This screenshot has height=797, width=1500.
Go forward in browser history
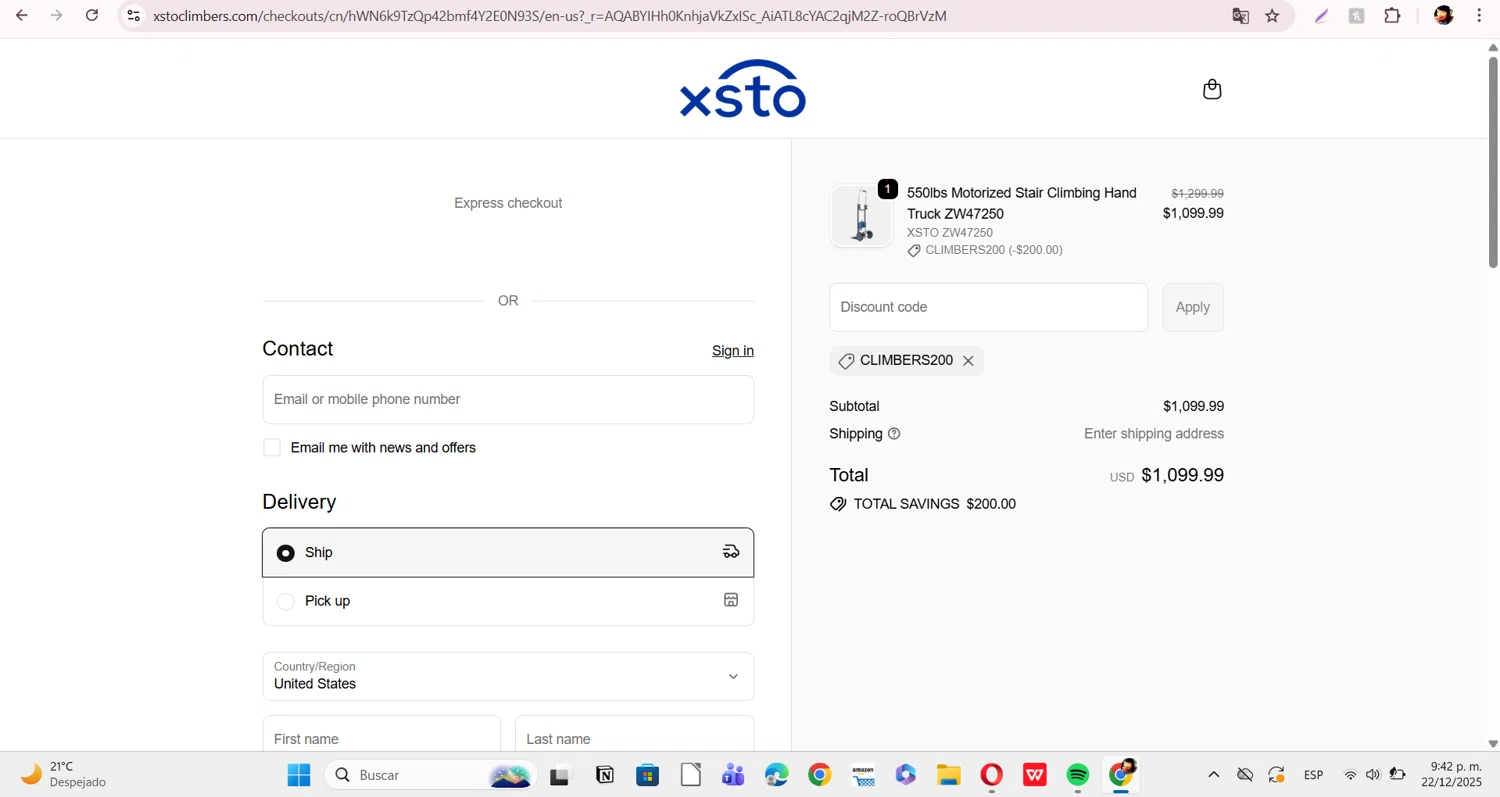click(x=57, y=16)
